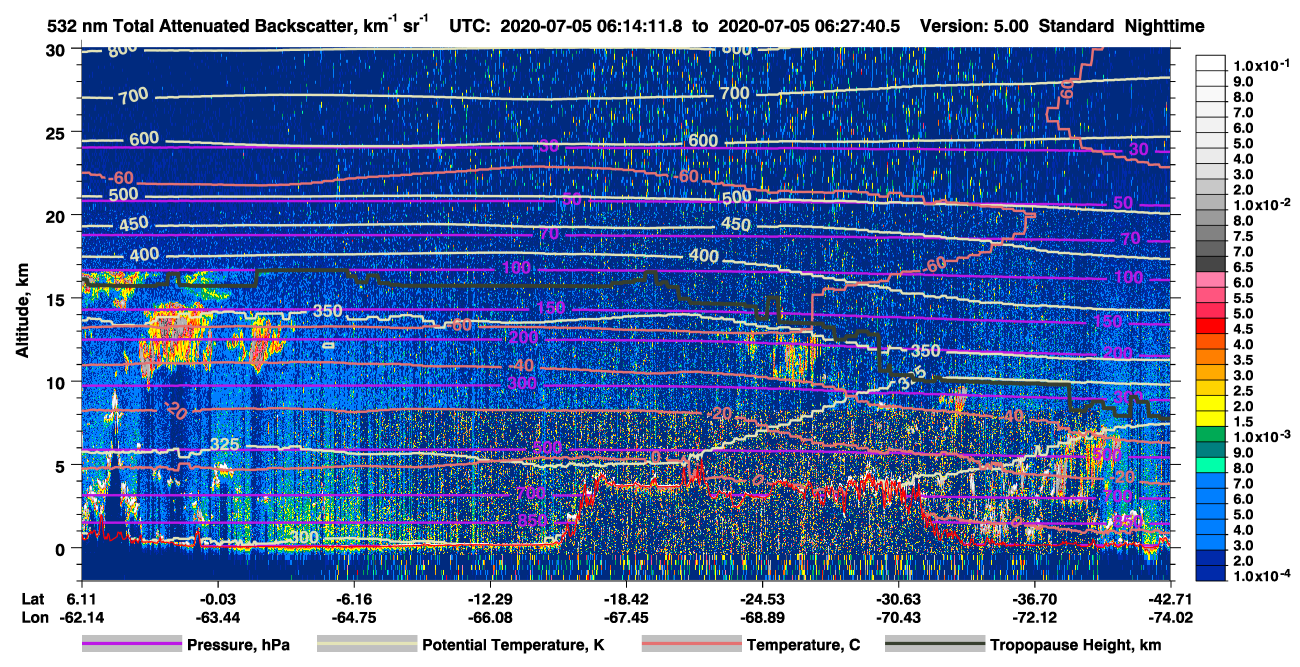The height and width of the screenshot is (667, 1300).
Task: Click the 'Lon' row label
Action: [33, 617]
